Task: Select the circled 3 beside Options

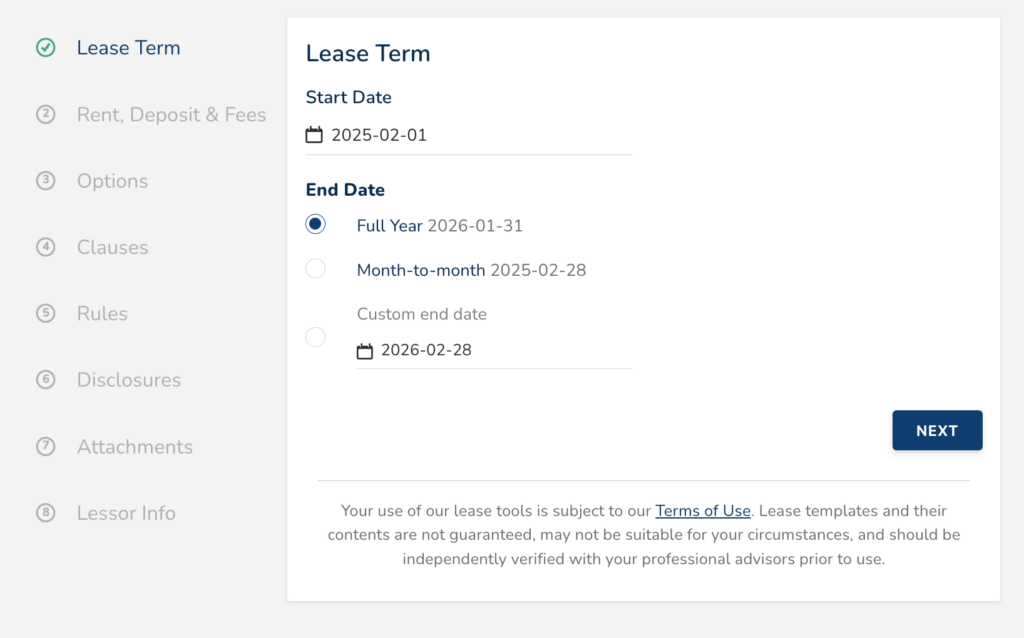Action: tap(45, 181)
